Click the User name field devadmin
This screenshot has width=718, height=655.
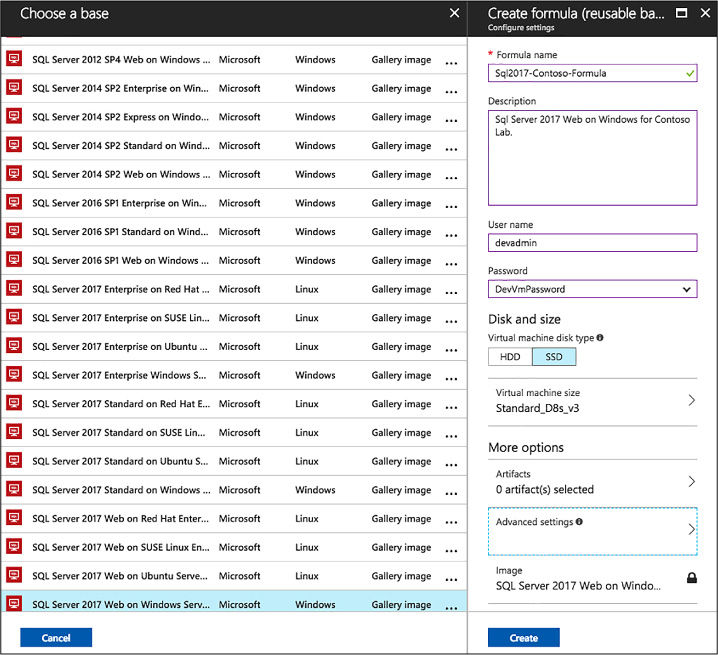[x=593, y=243]
